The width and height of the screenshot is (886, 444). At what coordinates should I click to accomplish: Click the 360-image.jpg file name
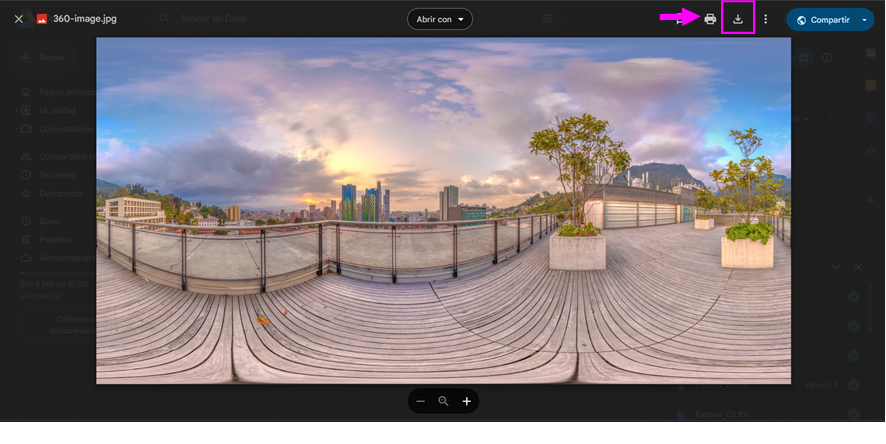pos(84,19)
